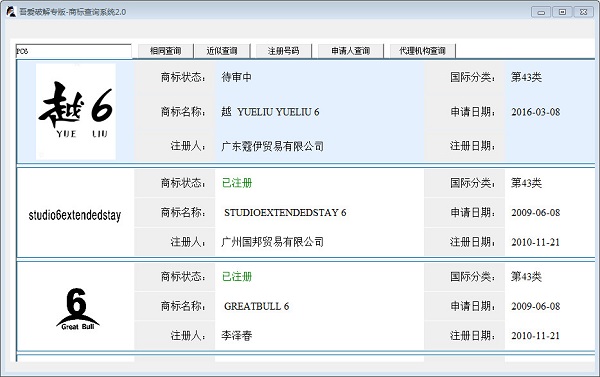Select status text 待审中
The height and width of the screenshot is (377, 600).
[x=236, y=77]
